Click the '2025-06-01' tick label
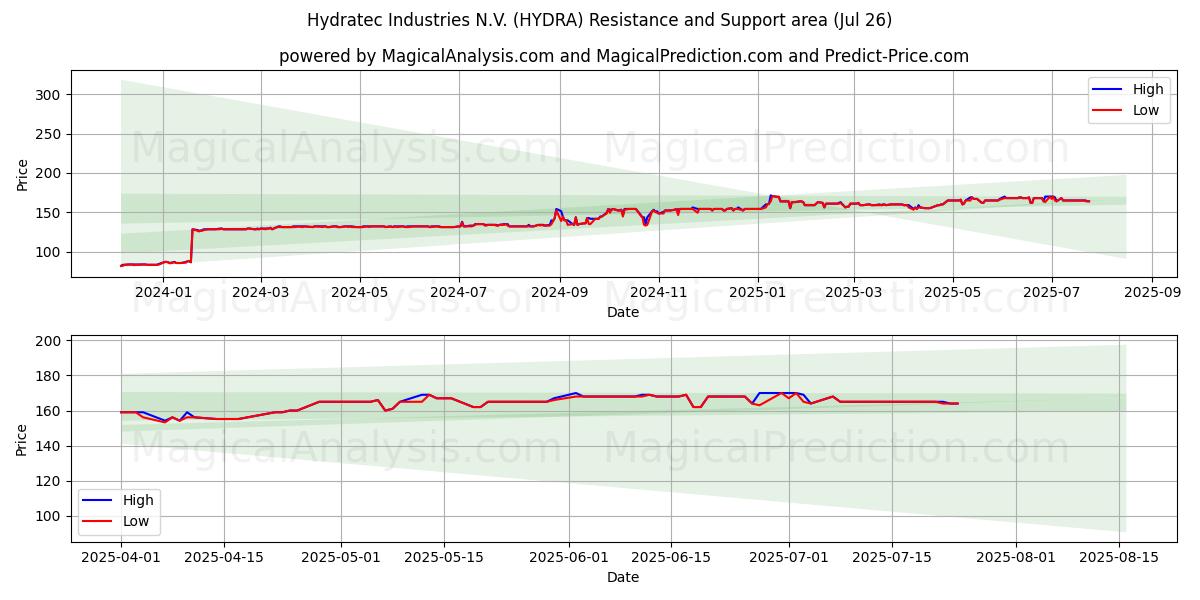The image size is (1200, 600). click(569, 558)
